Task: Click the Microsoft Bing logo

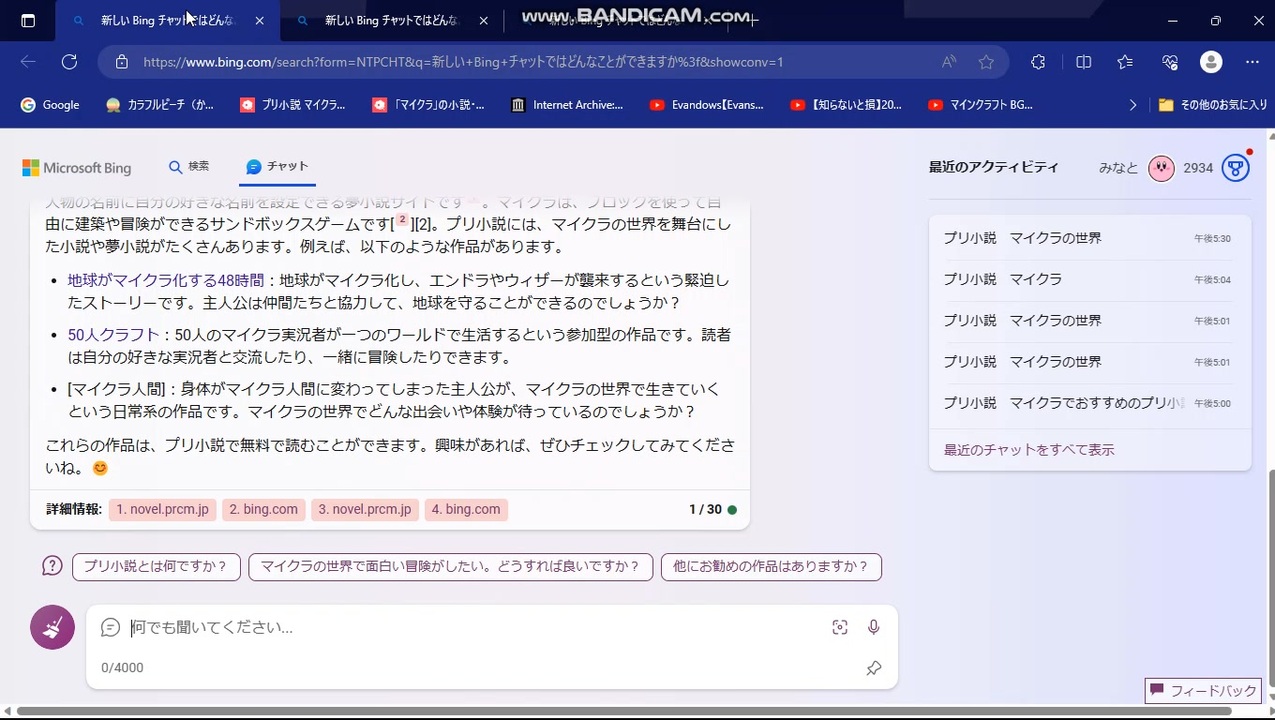Action: click(76, 167)
